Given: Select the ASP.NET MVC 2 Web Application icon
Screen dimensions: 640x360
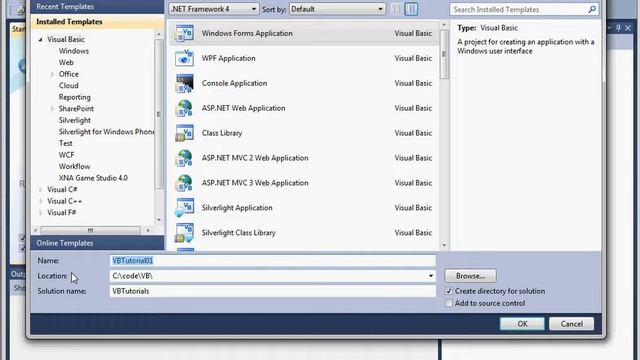Looking at the screenshot, I should tap(184, 158).
